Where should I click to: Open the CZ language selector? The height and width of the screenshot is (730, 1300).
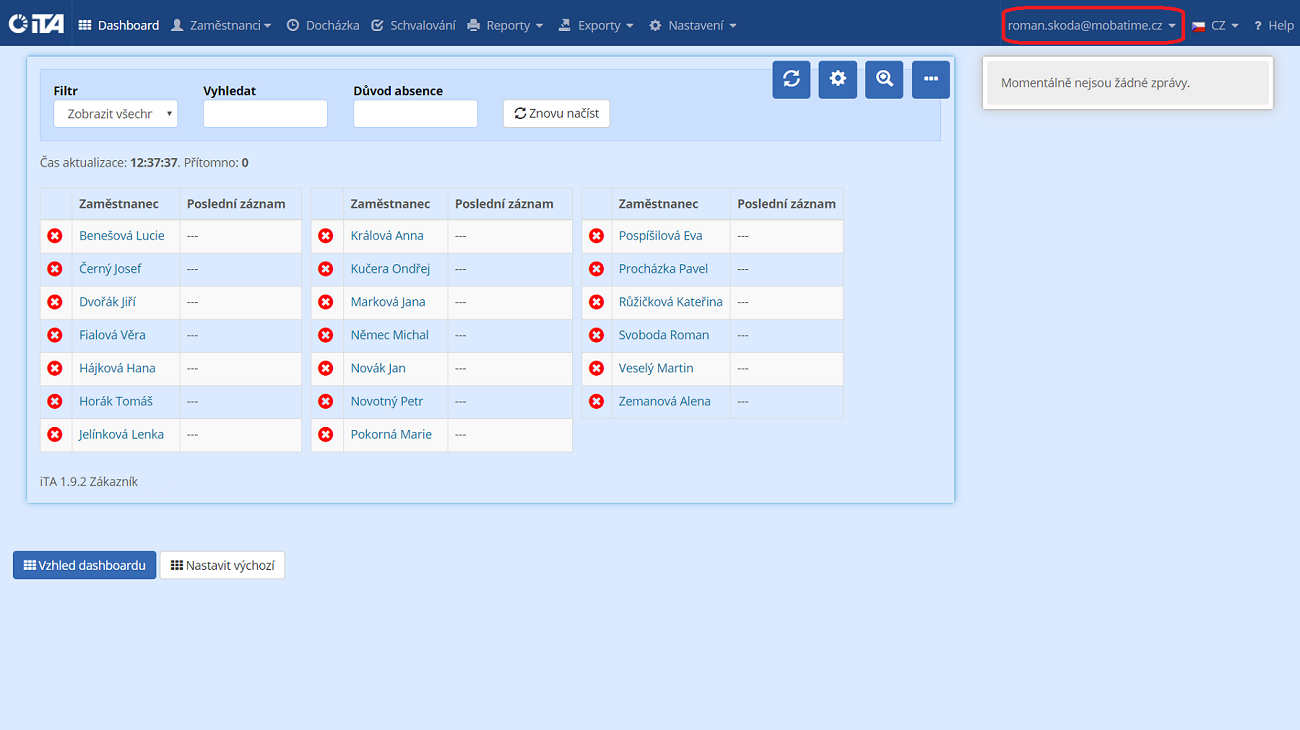(x=1216, y=26)
